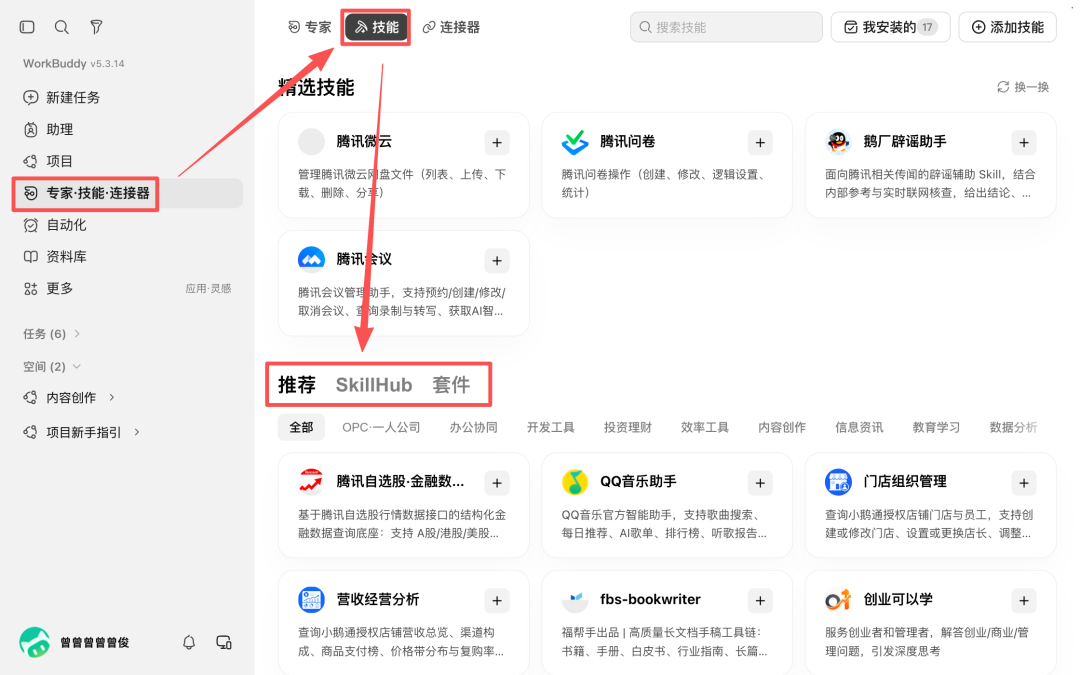Add 腾讯自选股·金融数据 skill with plus
Viewport: 1080px width, 675px height.
(497, 483)
